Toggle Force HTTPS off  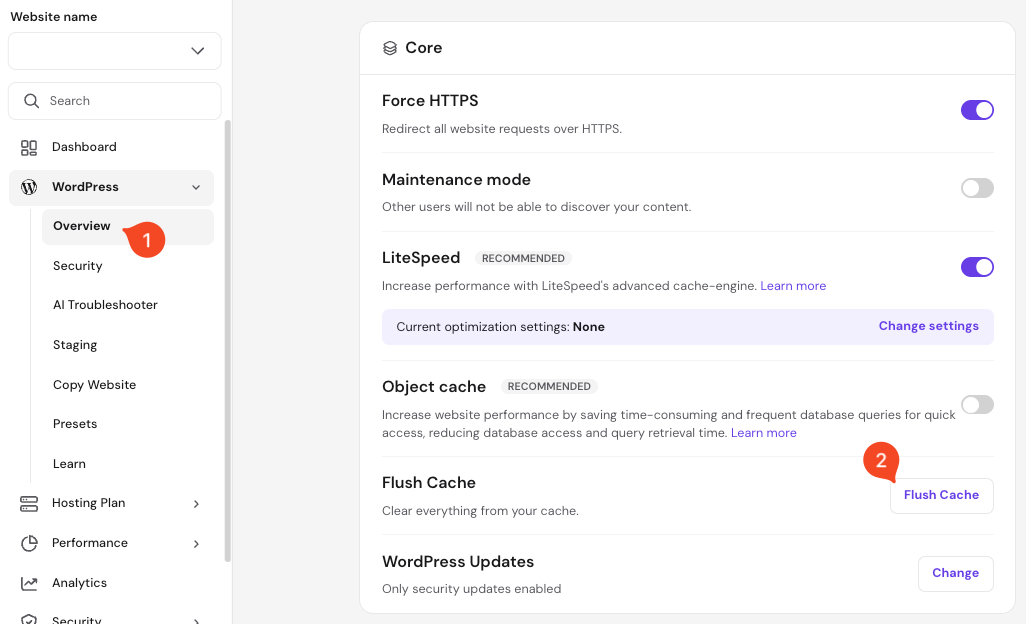pyautogui.click(x=977, y=110)
